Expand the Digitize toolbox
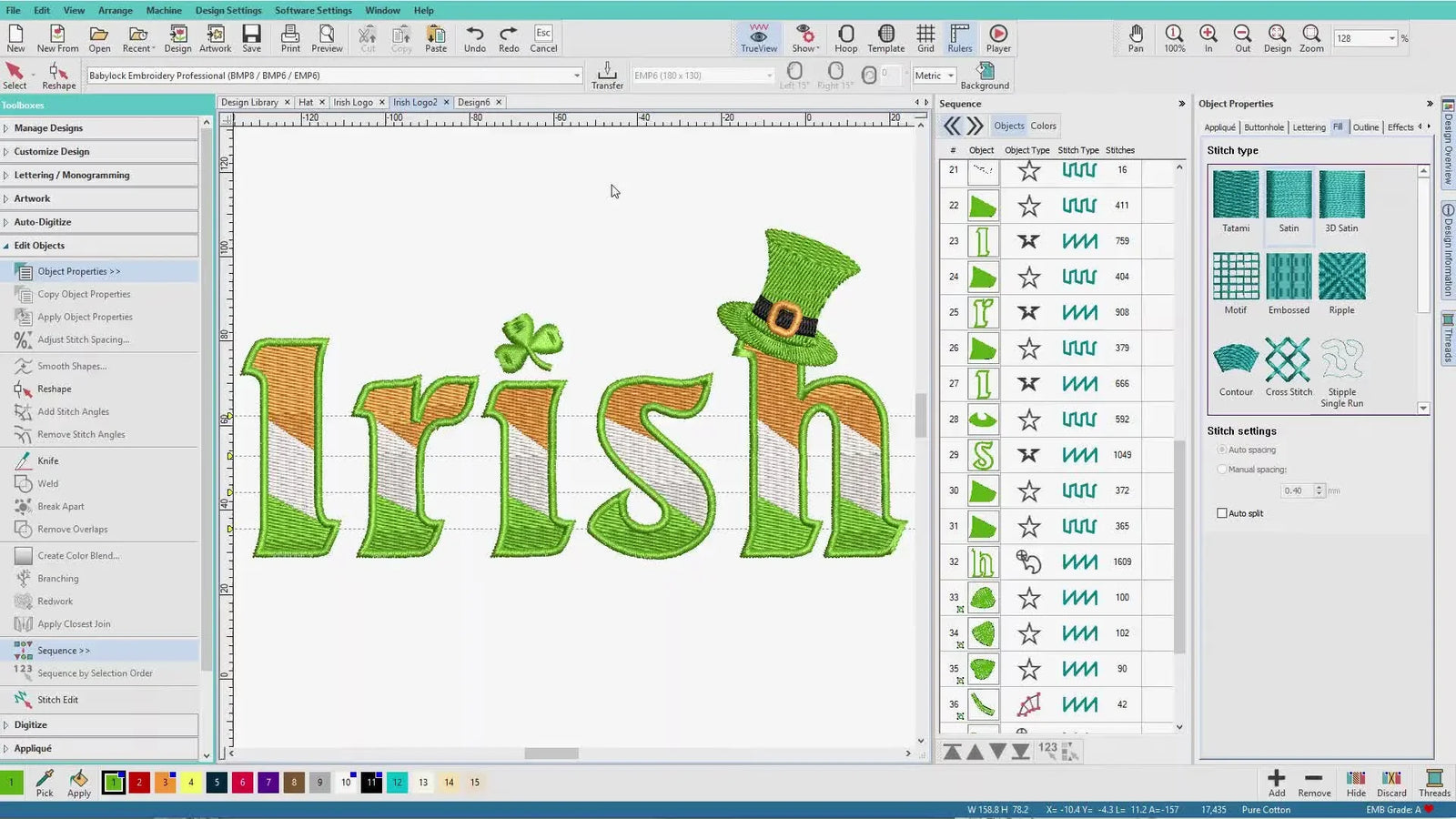Image resolution: width=1456 pixels, height=819 pixels. [x=99, y=724]
